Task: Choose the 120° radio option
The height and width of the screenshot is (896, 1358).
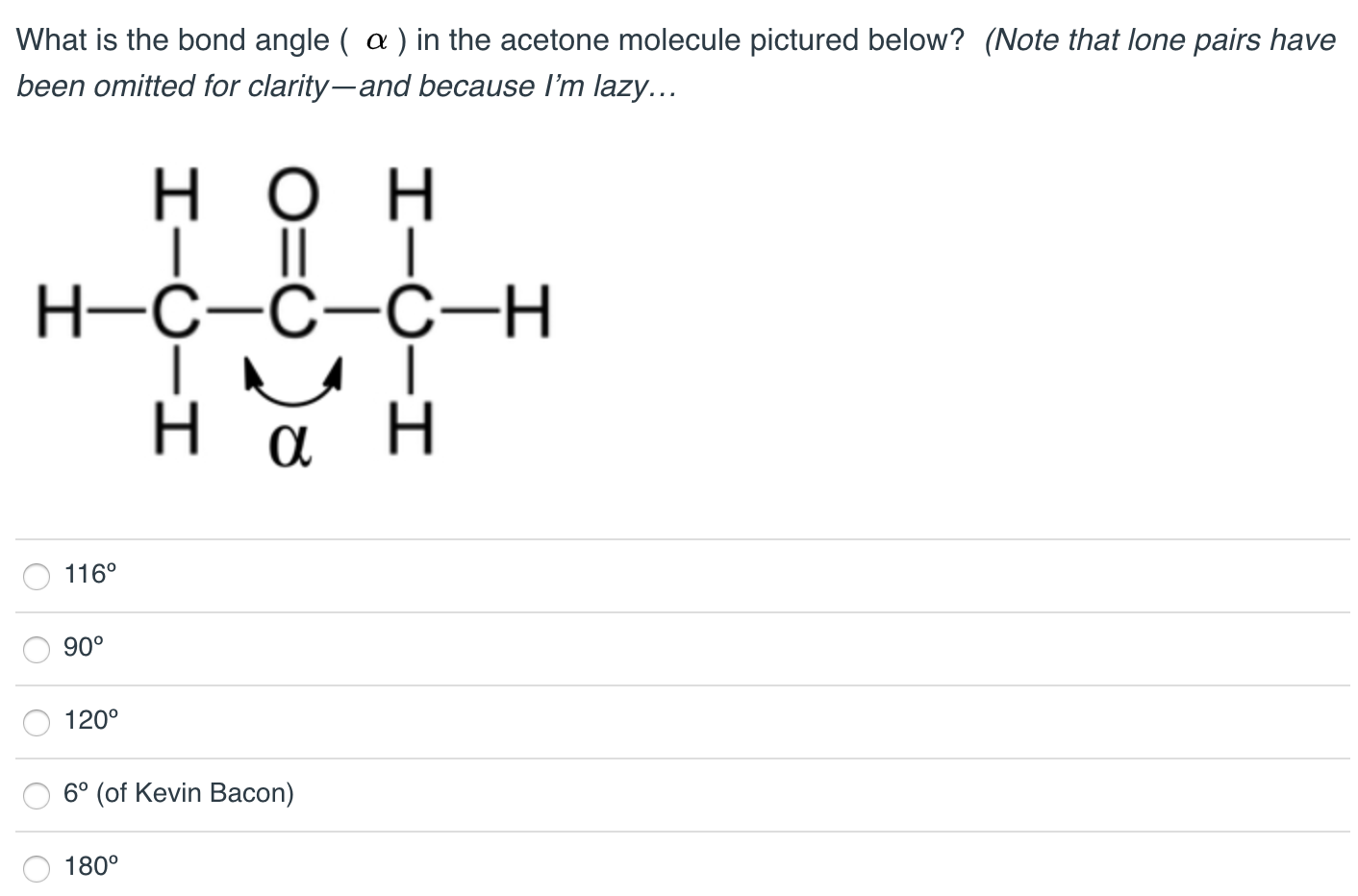Action: pos(37,722)
